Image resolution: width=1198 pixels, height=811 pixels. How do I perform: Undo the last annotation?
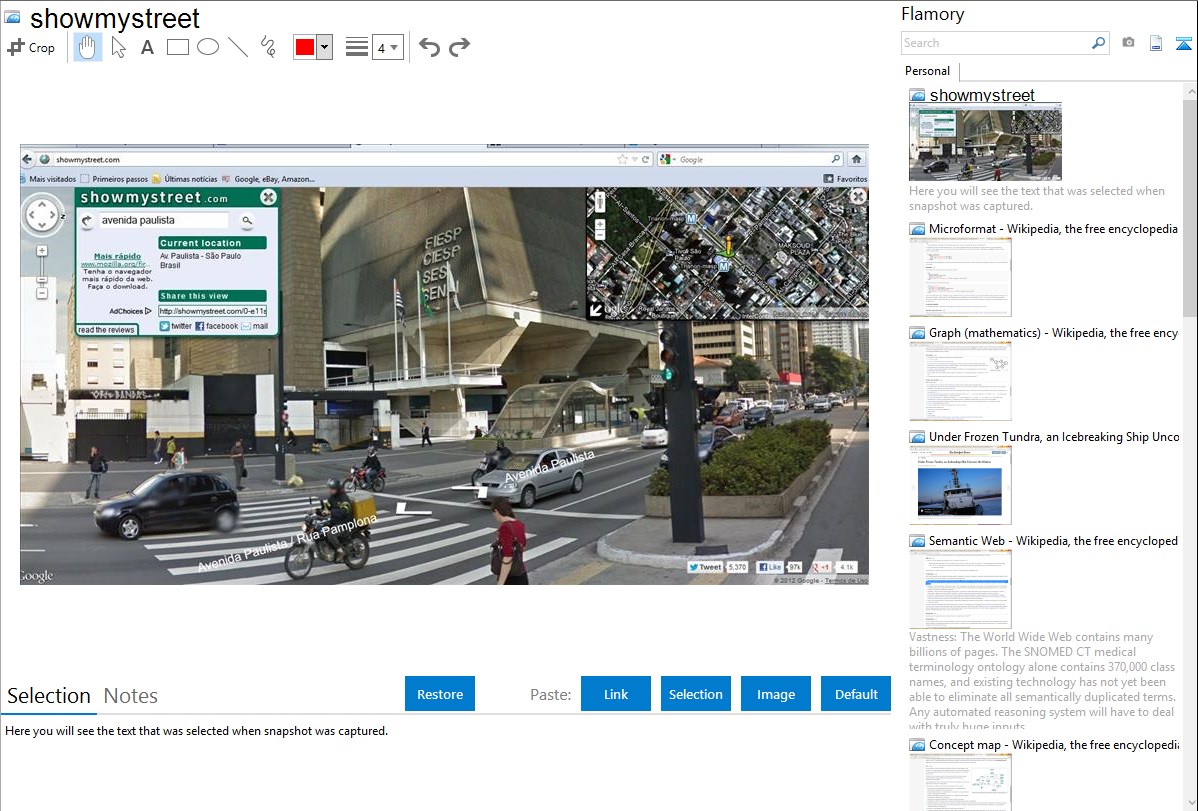click(429, 47)
